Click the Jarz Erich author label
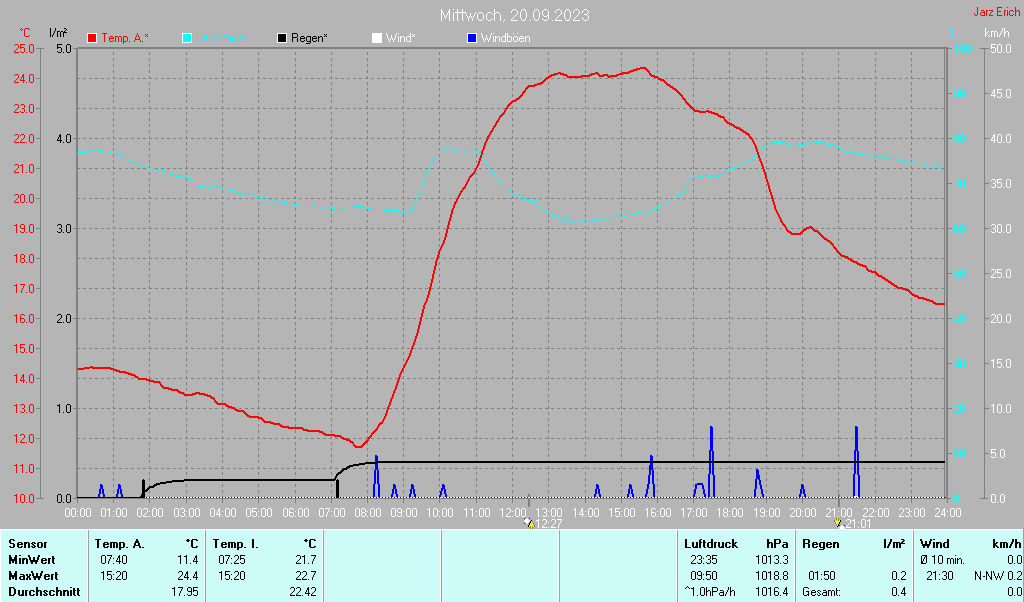Screen dimensions: 1024x602 point(996,13)
